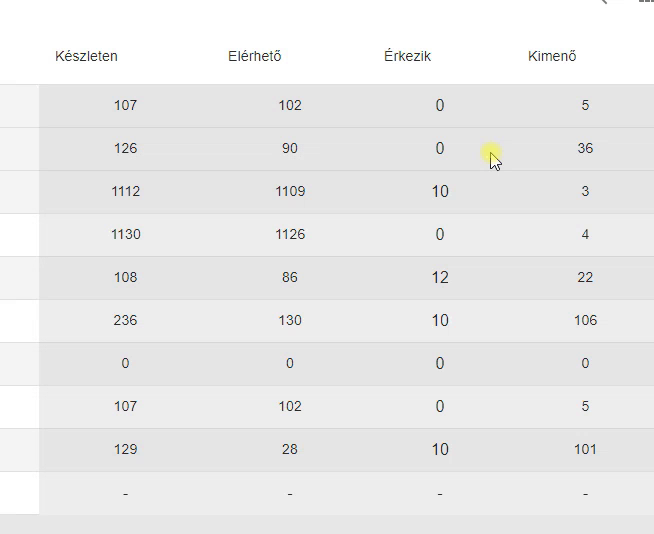The height and width of the screenshot is (534, 654).
Task: Select the Készleten cell showing 1130
Action: (126, 234)
